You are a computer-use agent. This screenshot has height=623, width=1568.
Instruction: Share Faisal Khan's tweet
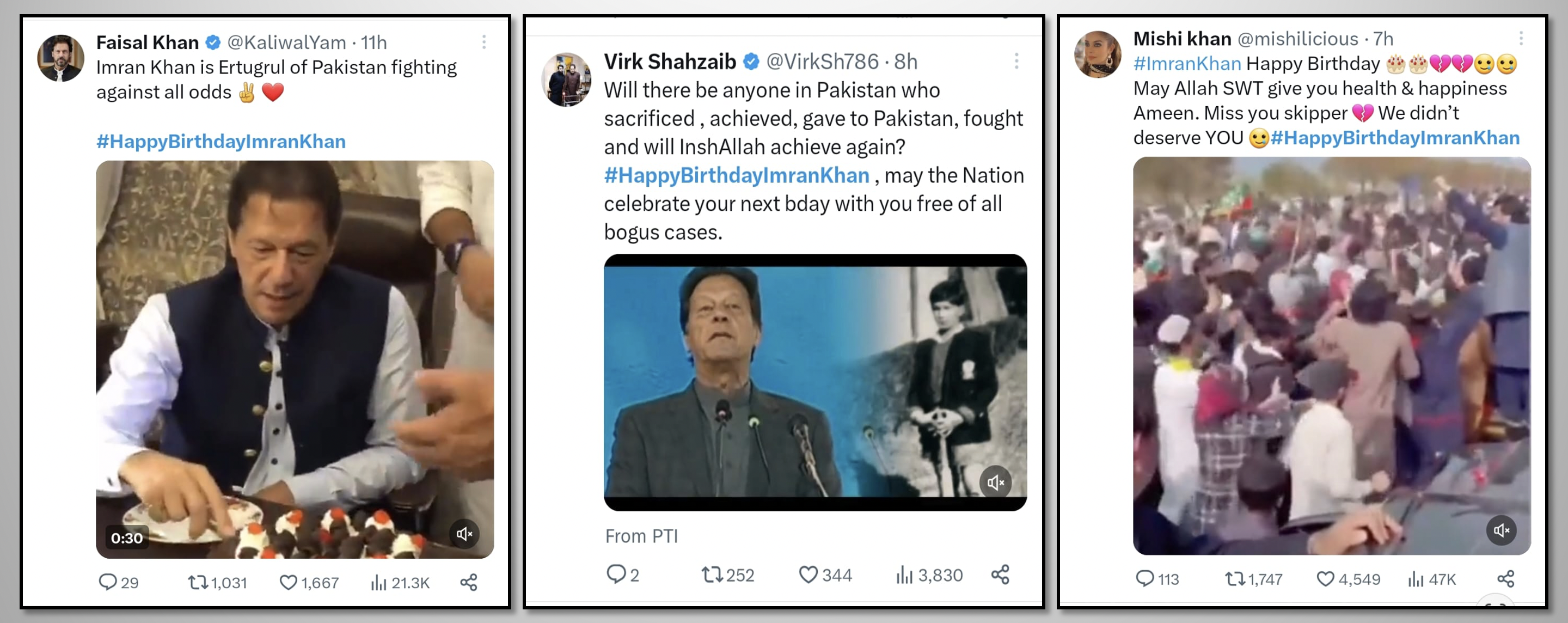click(469, 582)
